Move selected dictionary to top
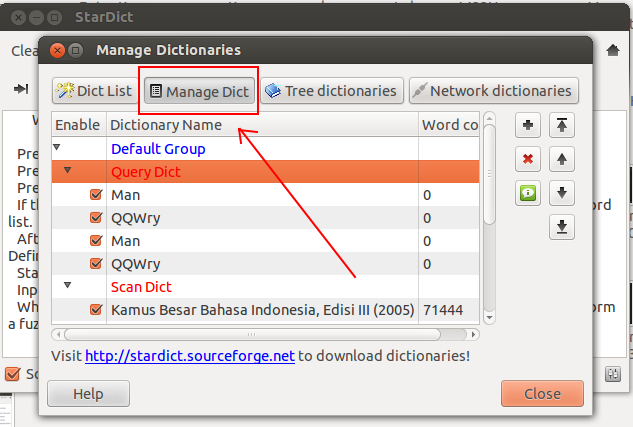 tap(562, 125)
